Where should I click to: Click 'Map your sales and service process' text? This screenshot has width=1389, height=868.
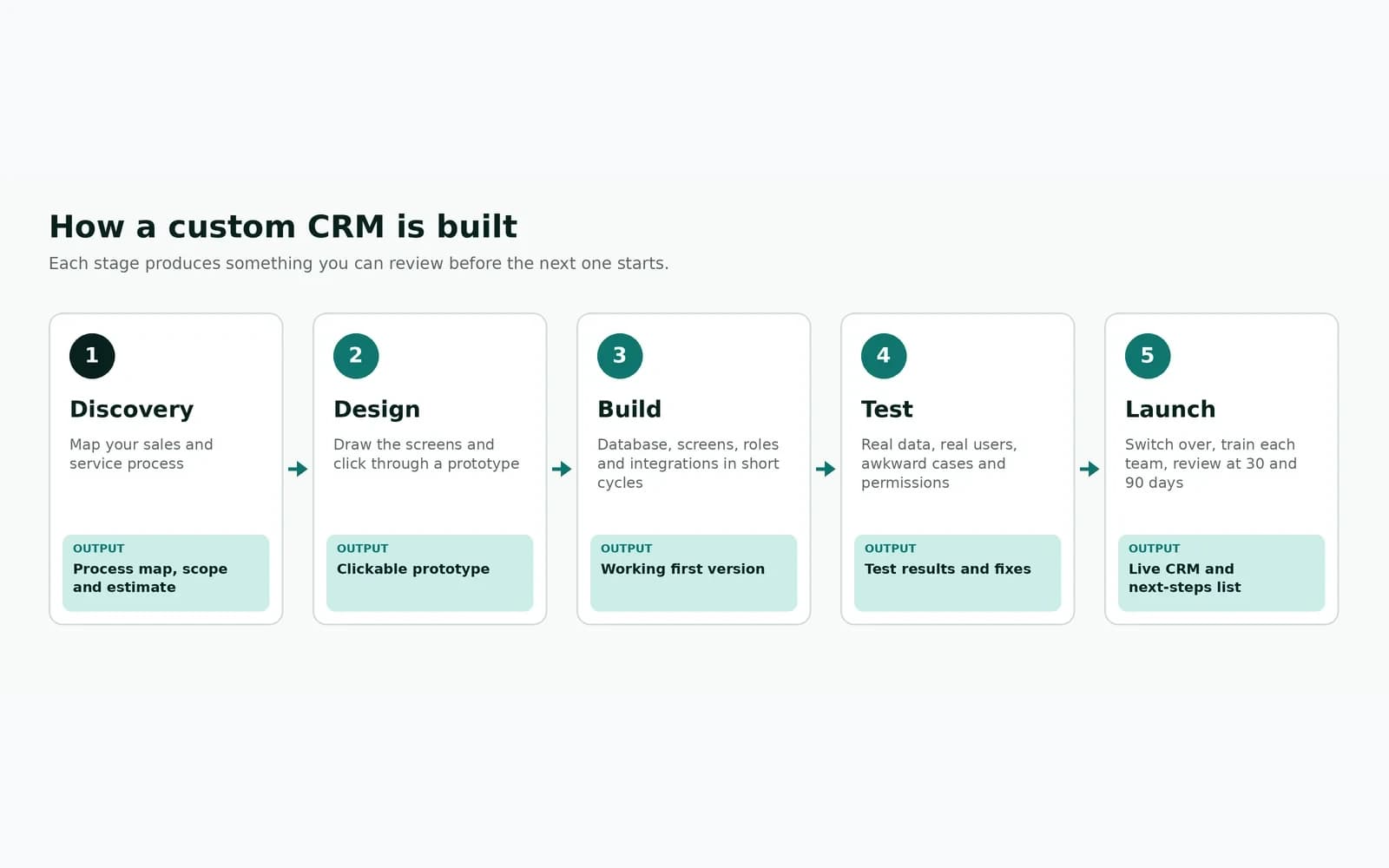[142, 454]
